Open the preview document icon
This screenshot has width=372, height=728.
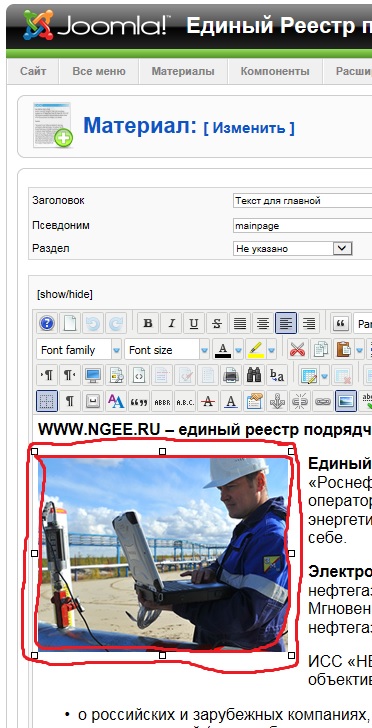pos(116,375)
